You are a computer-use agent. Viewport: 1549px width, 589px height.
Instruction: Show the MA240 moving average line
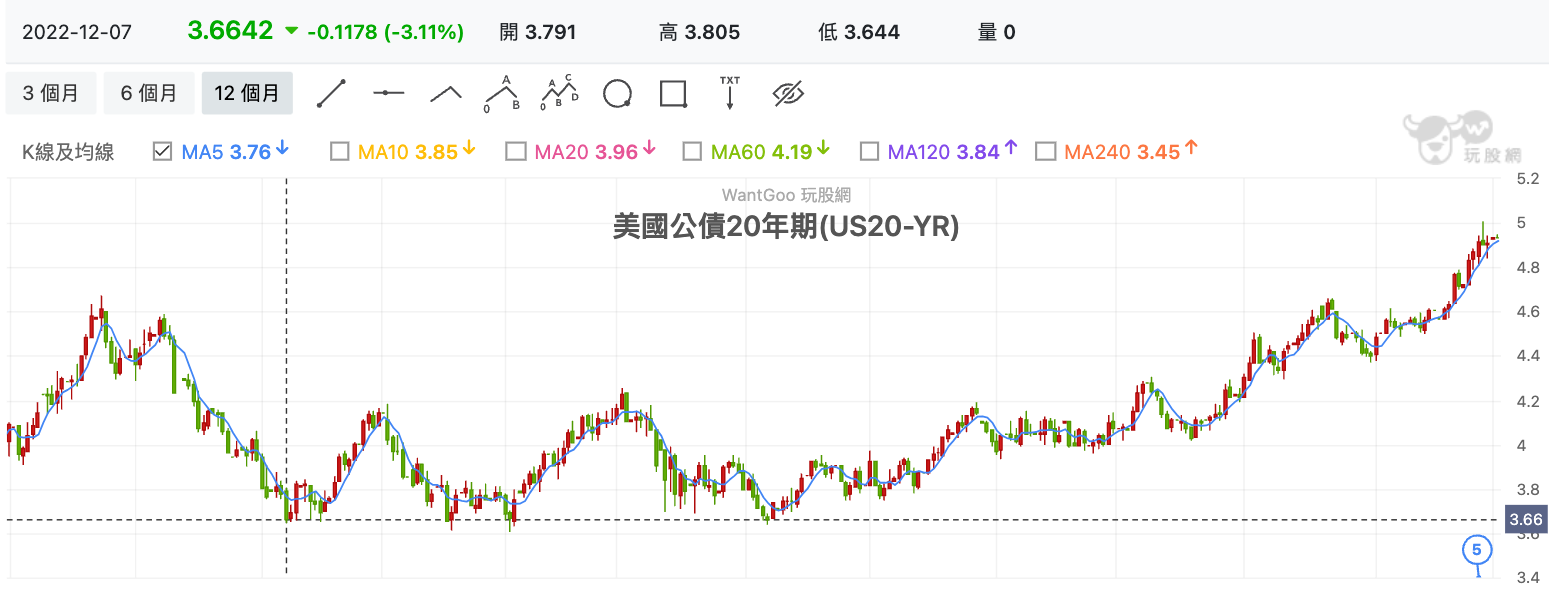(1046, 152)
